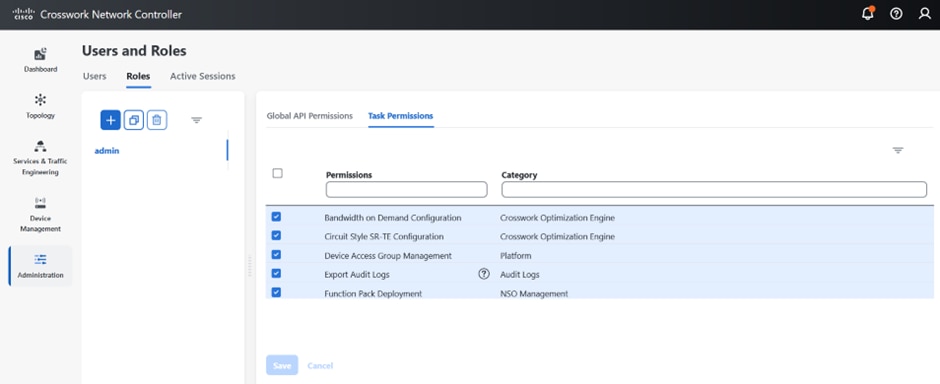This screenshot has height=384, width=940.
Task: Add a new role with plus button
Action: [x=110, y=120]
